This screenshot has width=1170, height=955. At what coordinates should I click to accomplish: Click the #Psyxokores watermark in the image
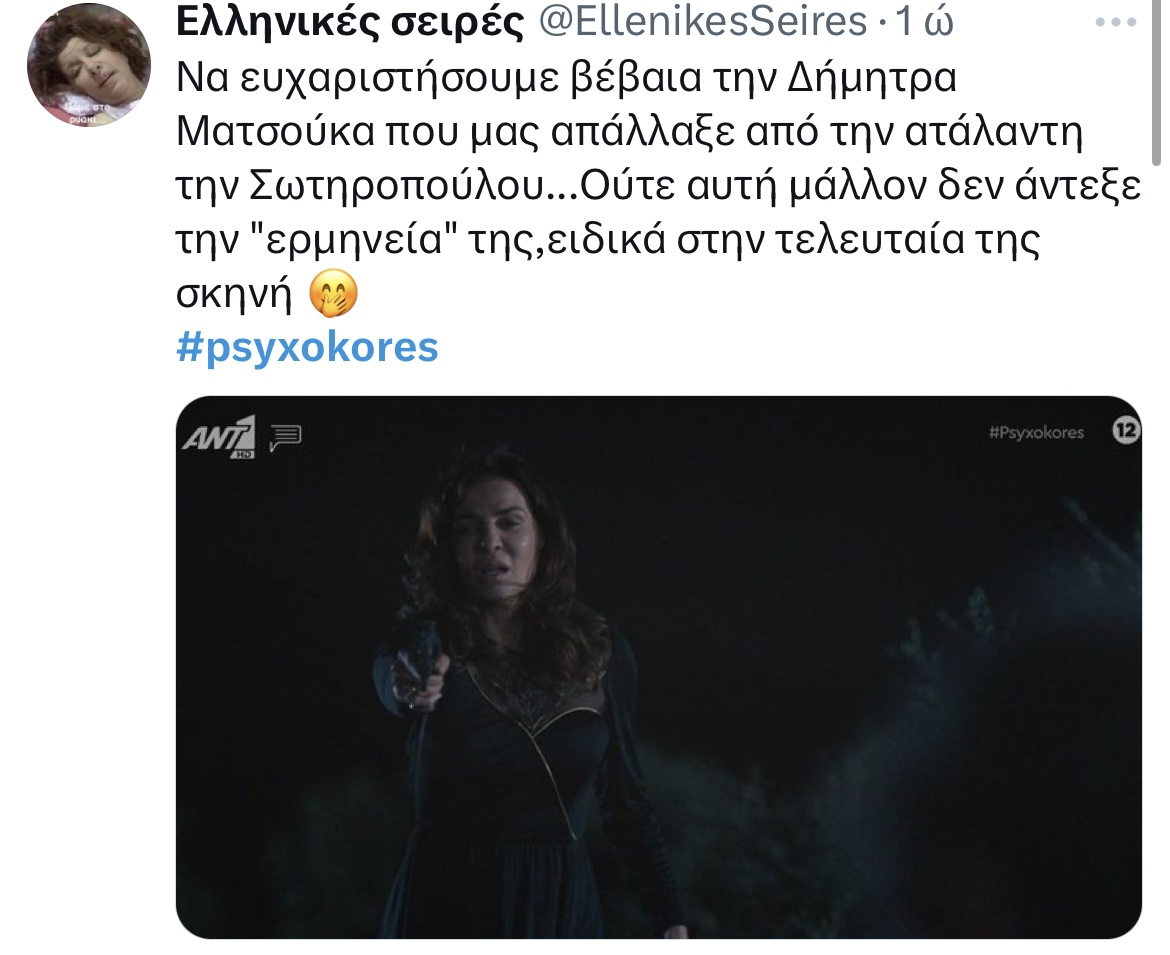(x=1036, y=432)
